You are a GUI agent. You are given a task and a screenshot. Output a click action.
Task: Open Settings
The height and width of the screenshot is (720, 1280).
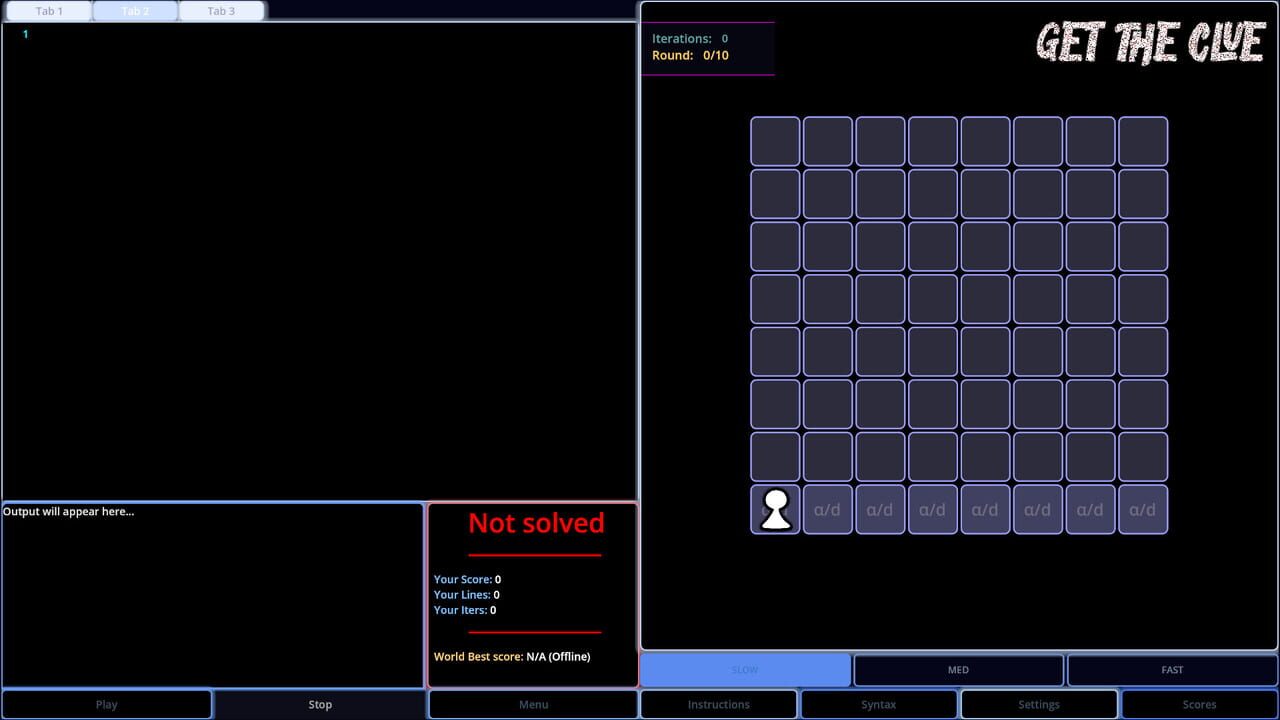tap(1038, 704)
